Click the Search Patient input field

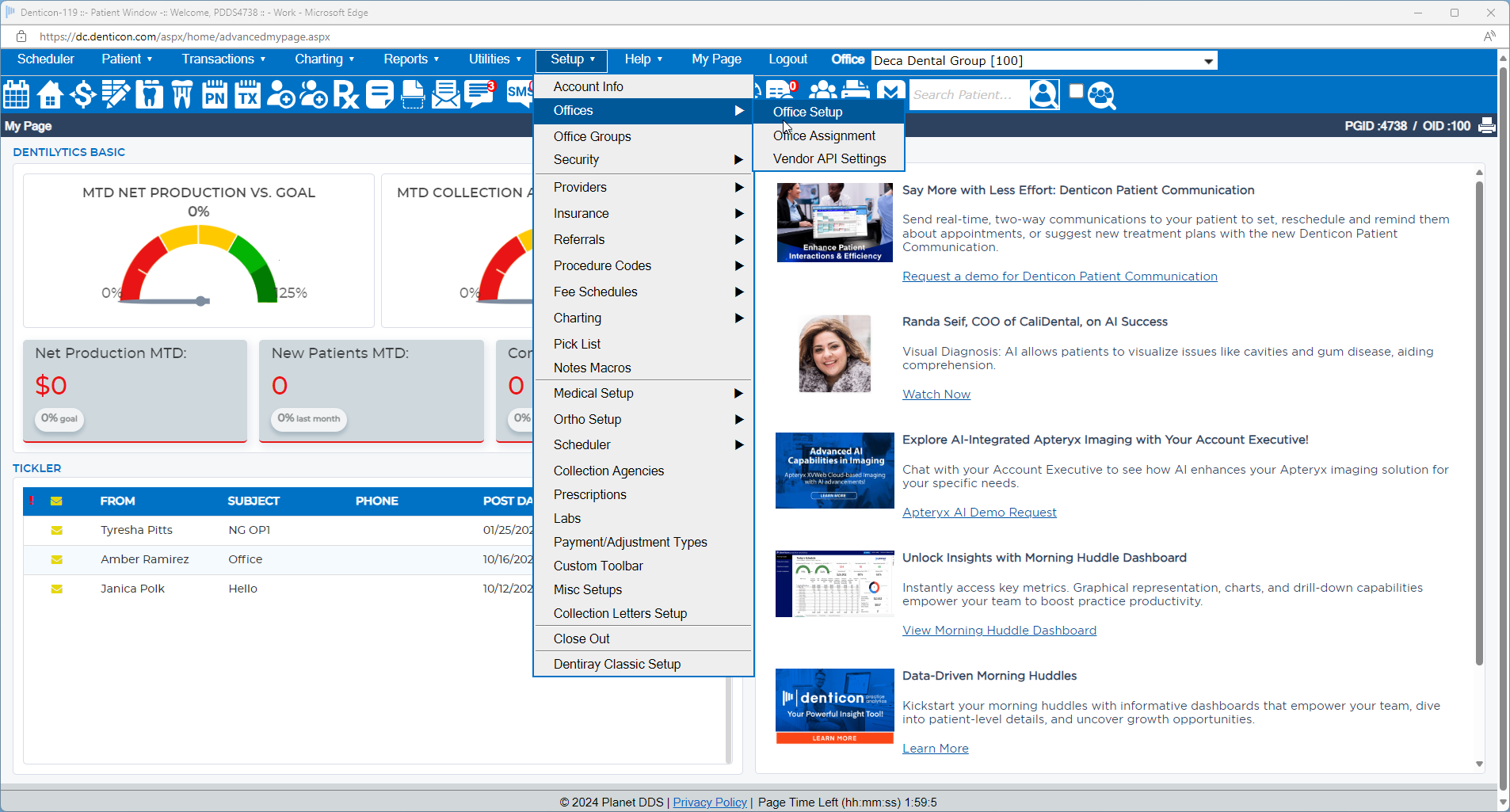click(x=968, y=95)
